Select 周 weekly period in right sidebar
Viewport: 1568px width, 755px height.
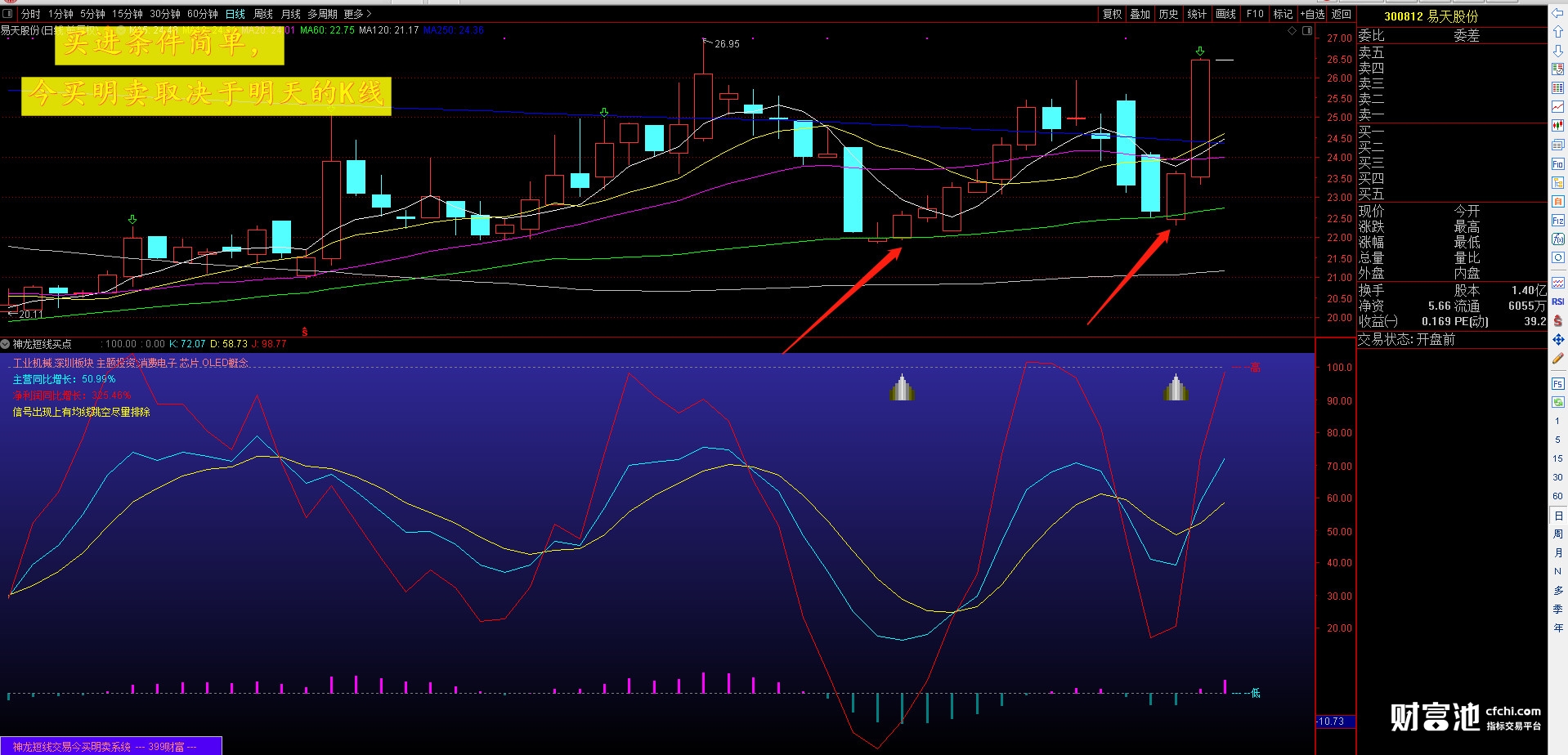(1558, 534)
